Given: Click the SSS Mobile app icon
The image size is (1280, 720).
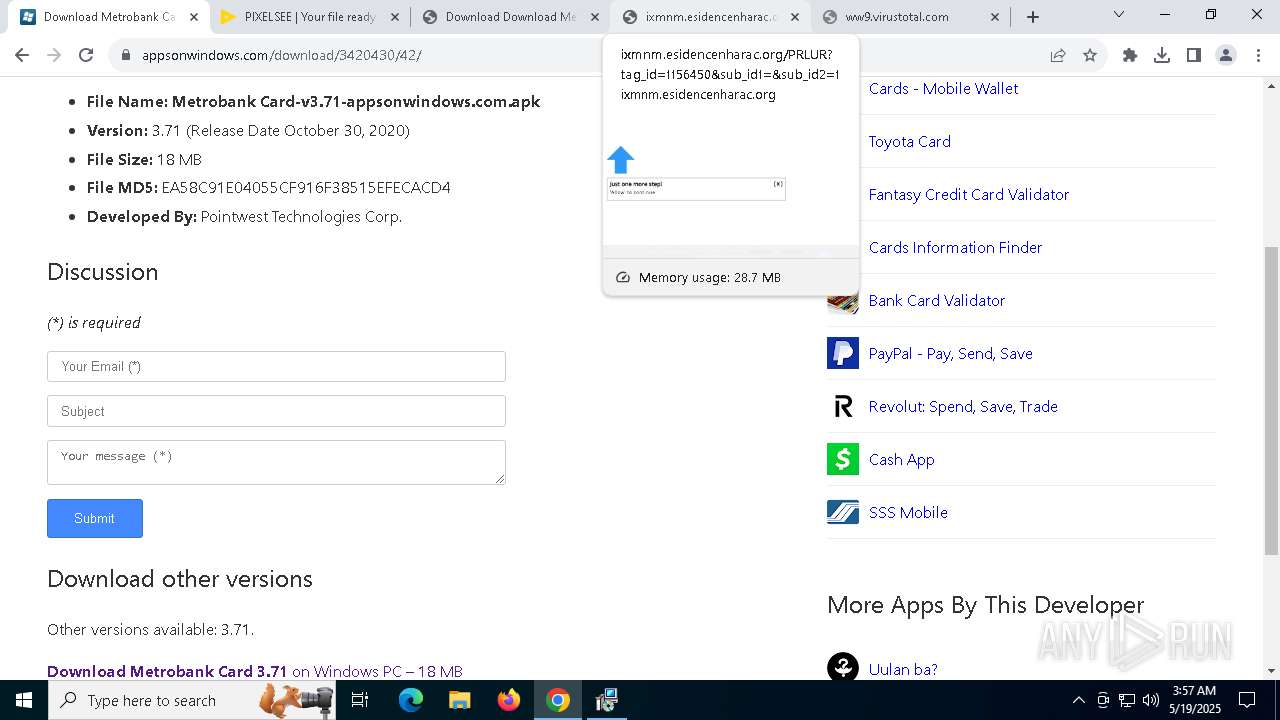Looking at the screenshot, I should [843, 512].
